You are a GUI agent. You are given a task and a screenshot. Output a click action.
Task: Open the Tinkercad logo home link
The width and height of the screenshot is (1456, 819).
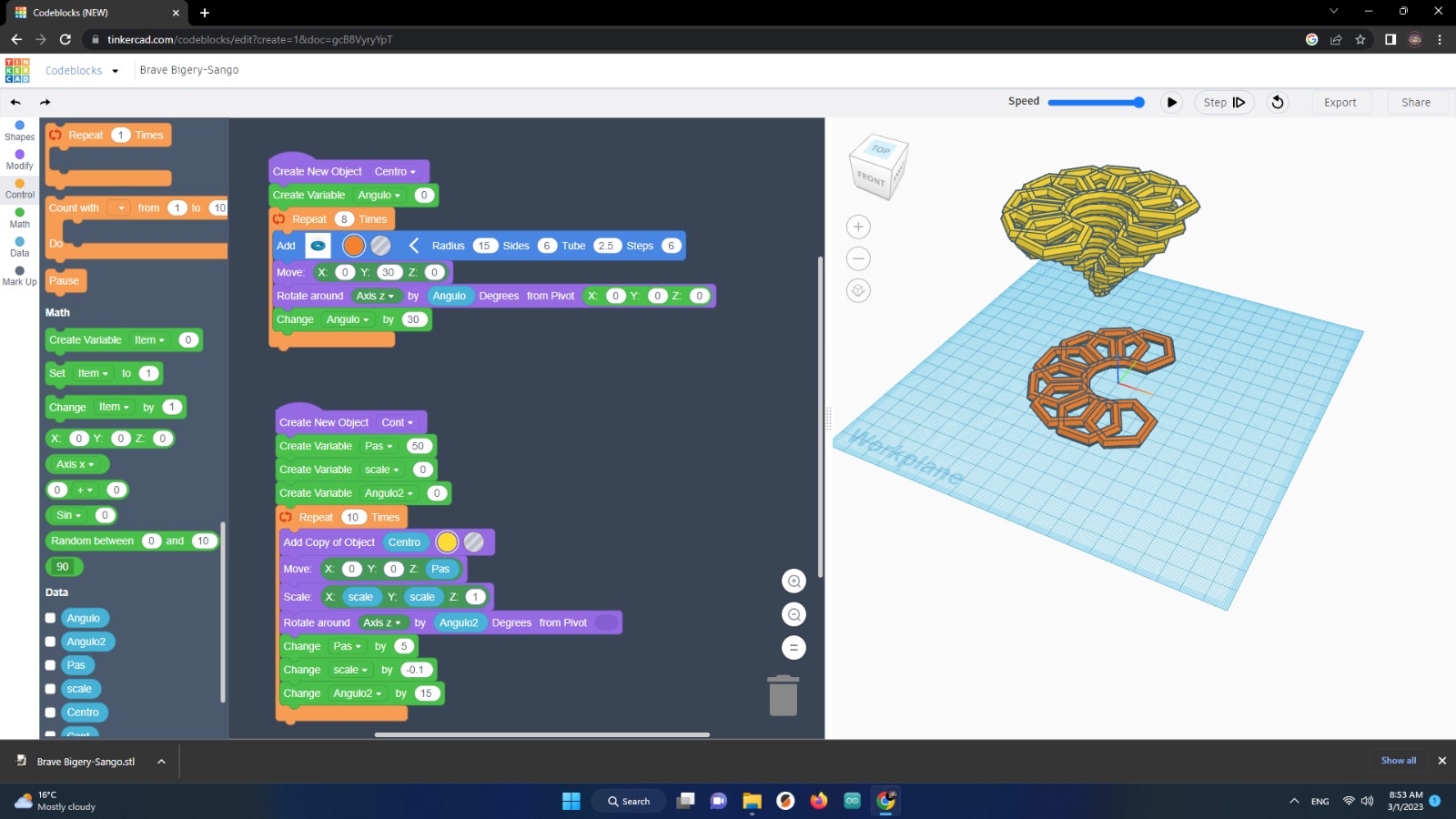pos(17,71)
